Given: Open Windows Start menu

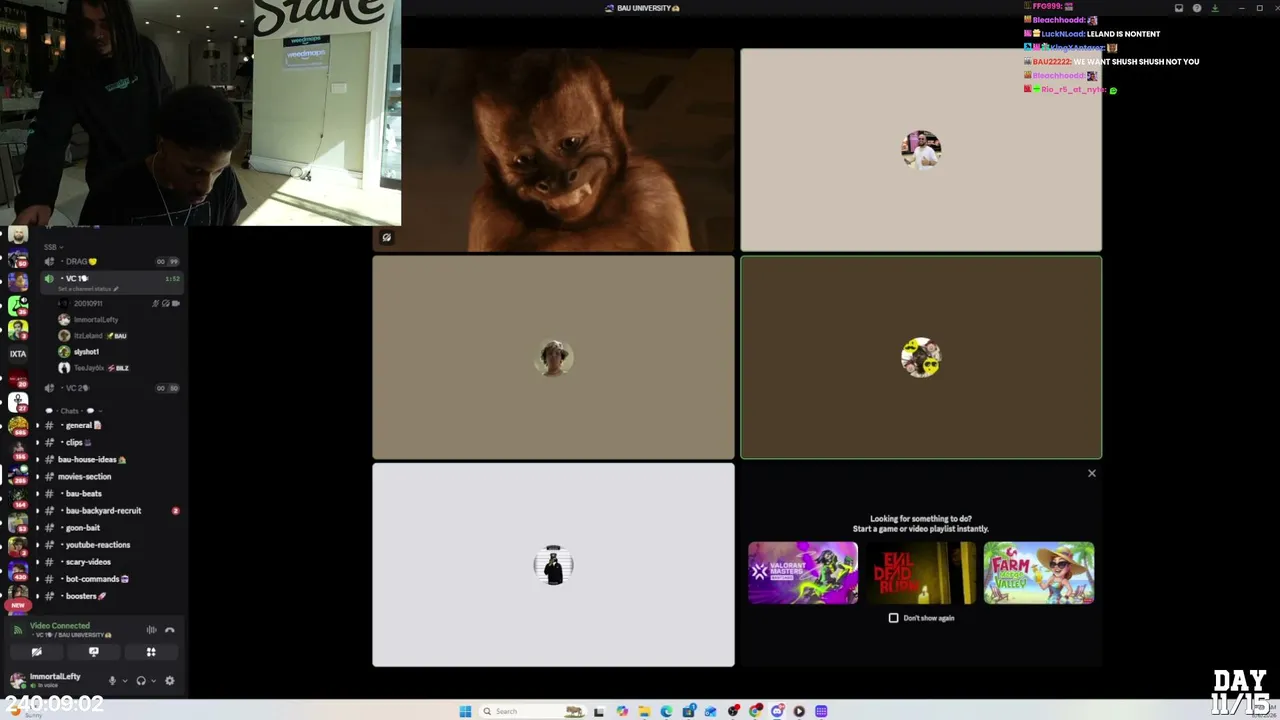Looking at the screenshot, I should 465,711.
